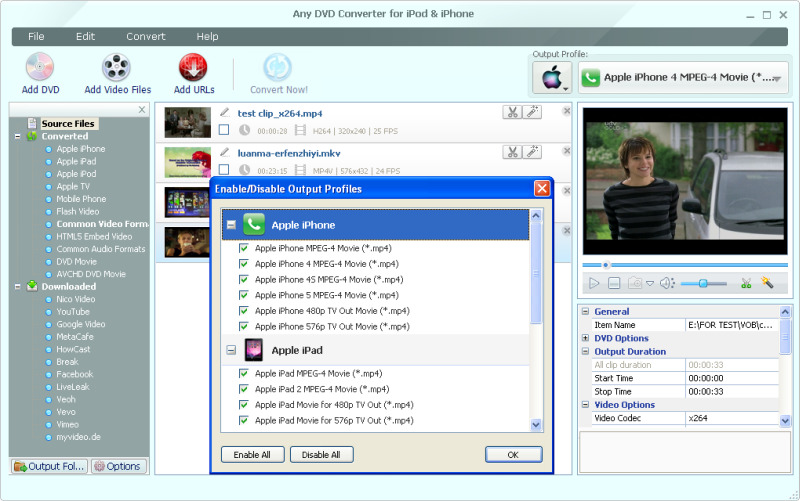Uncheck Apple iPhone 5 MPEG-4 Movie
800x501 pixels.
tap(243, 295)
